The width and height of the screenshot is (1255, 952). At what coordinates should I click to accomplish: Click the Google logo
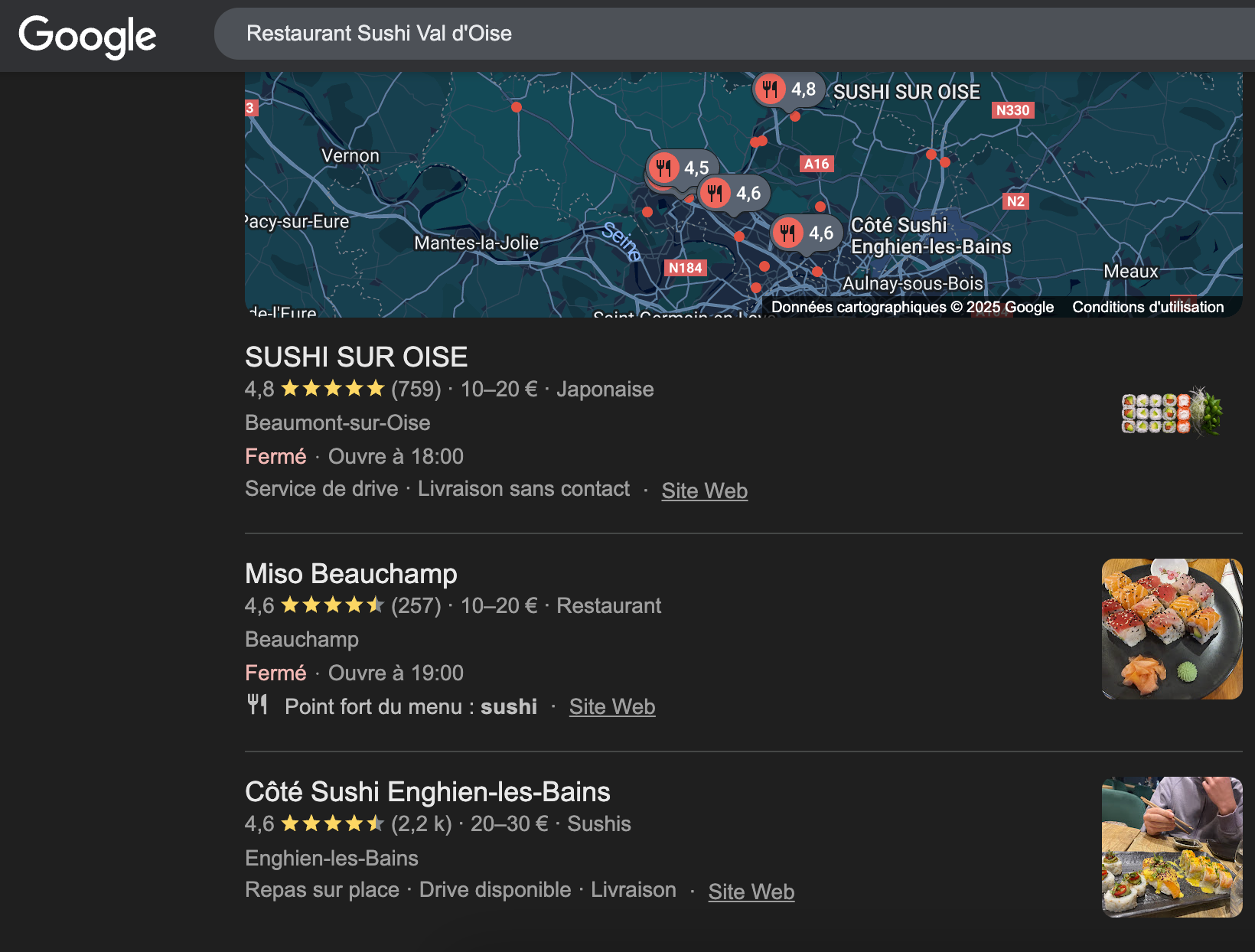click(x=87, y=36)
